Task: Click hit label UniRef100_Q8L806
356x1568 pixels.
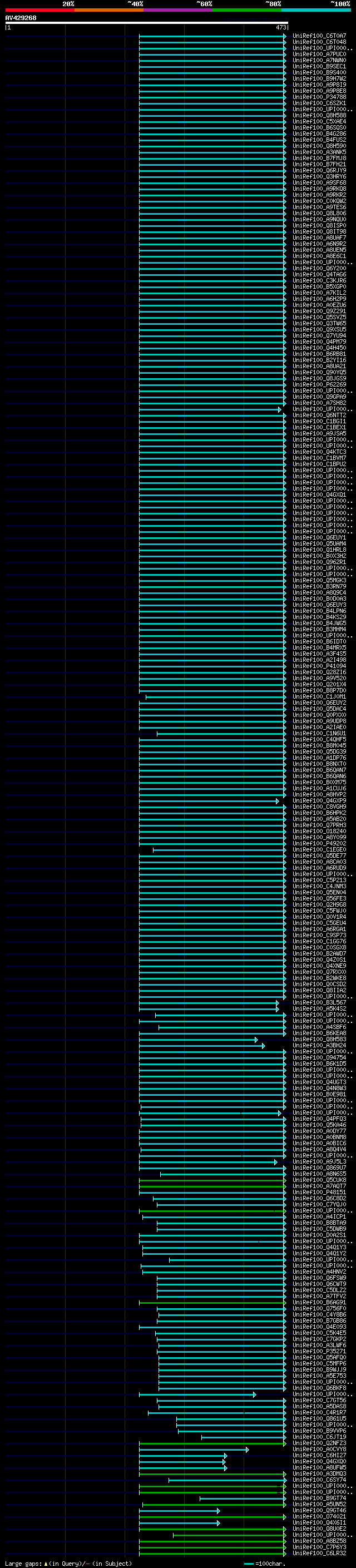Action: [x=319, y=213]
